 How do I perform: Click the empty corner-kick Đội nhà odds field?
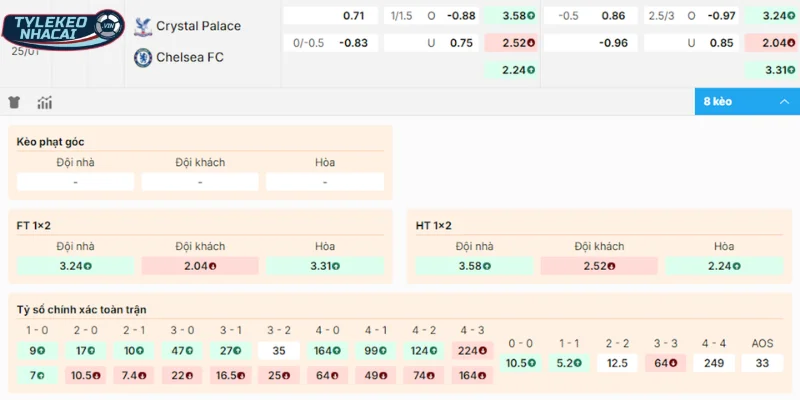click(x=76, y=182)
